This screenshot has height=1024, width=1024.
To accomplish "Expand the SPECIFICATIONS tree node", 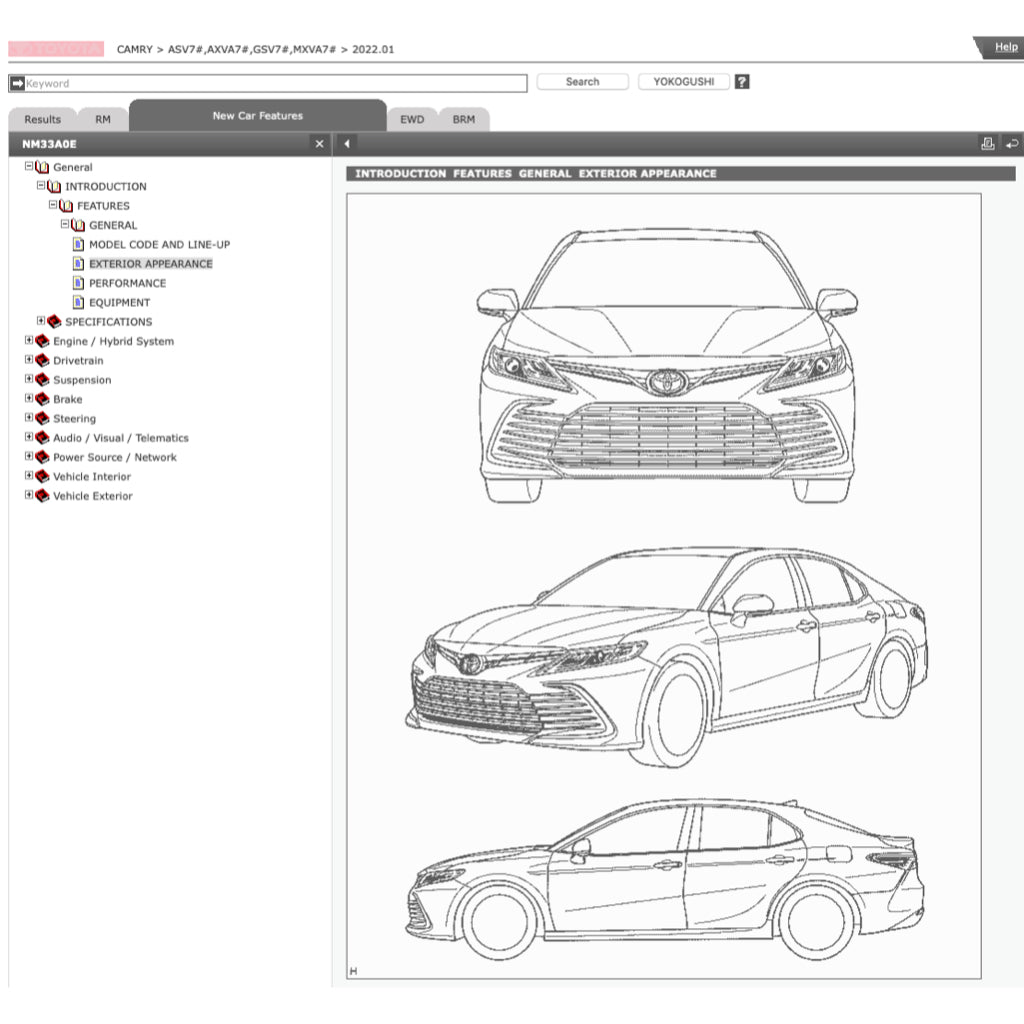I will click(41, 321).
